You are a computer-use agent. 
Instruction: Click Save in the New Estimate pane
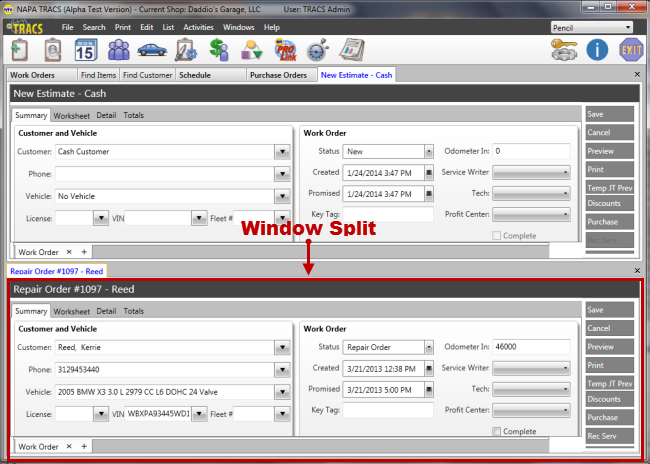point(609,114)
